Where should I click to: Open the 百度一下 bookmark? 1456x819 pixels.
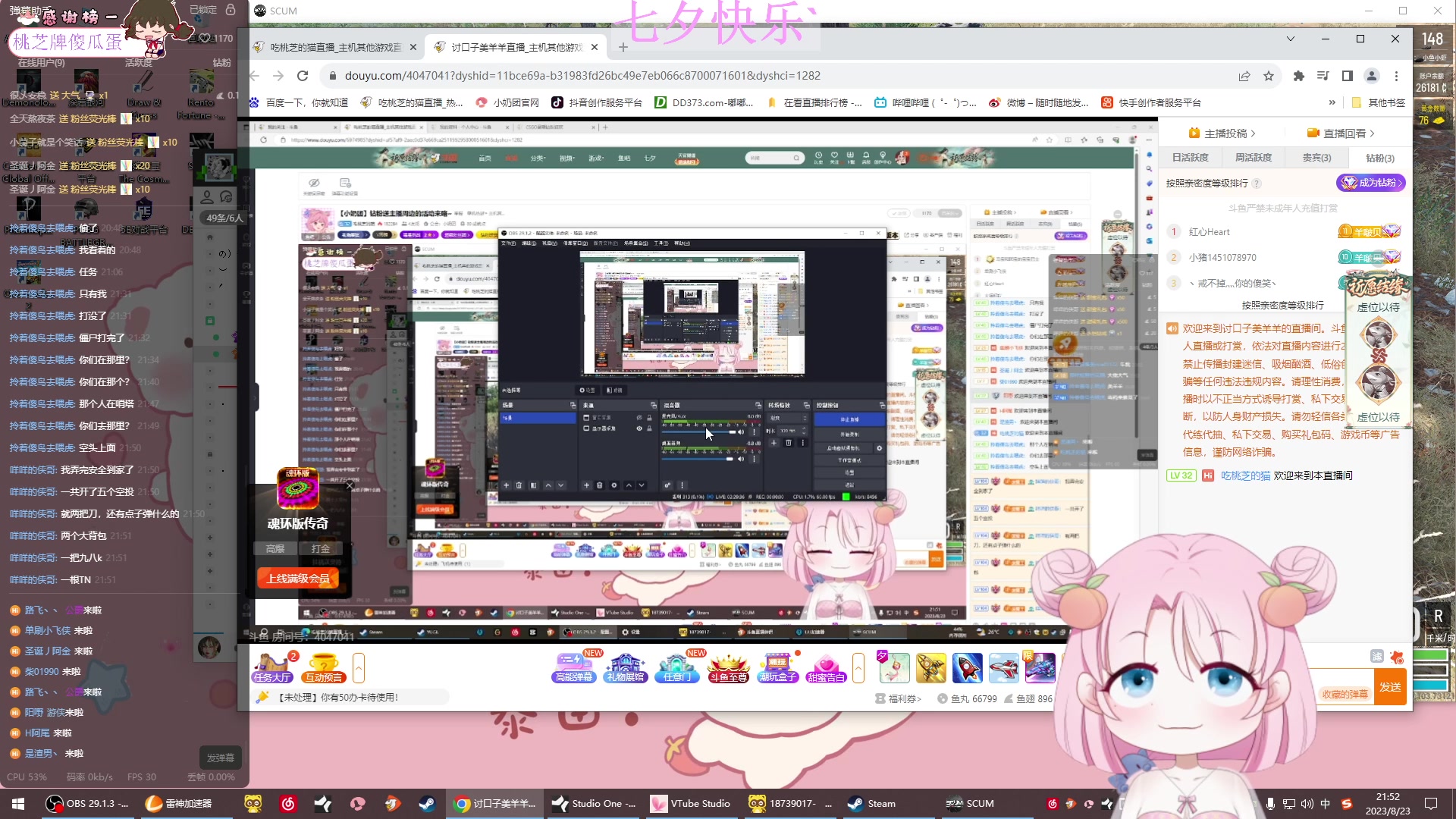tap(299, 102)
